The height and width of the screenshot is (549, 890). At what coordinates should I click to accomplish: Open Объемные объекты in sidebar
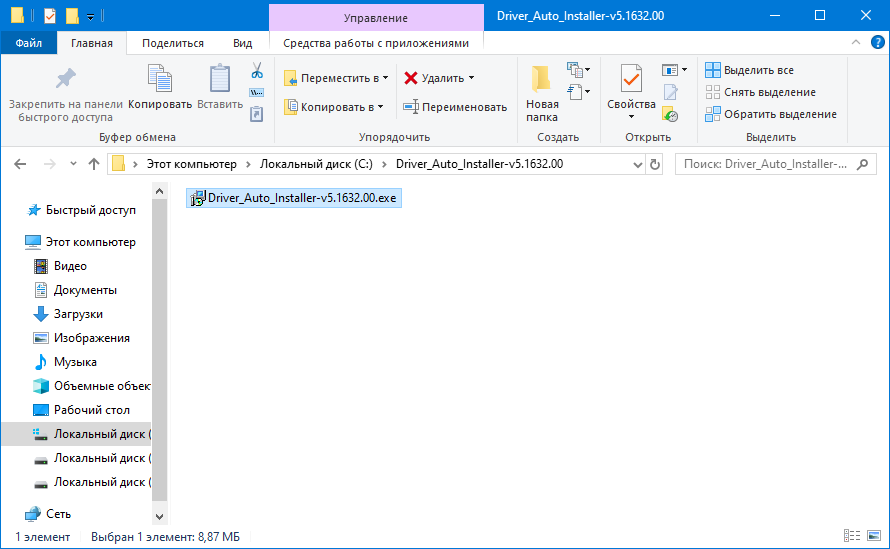point(92,386)
